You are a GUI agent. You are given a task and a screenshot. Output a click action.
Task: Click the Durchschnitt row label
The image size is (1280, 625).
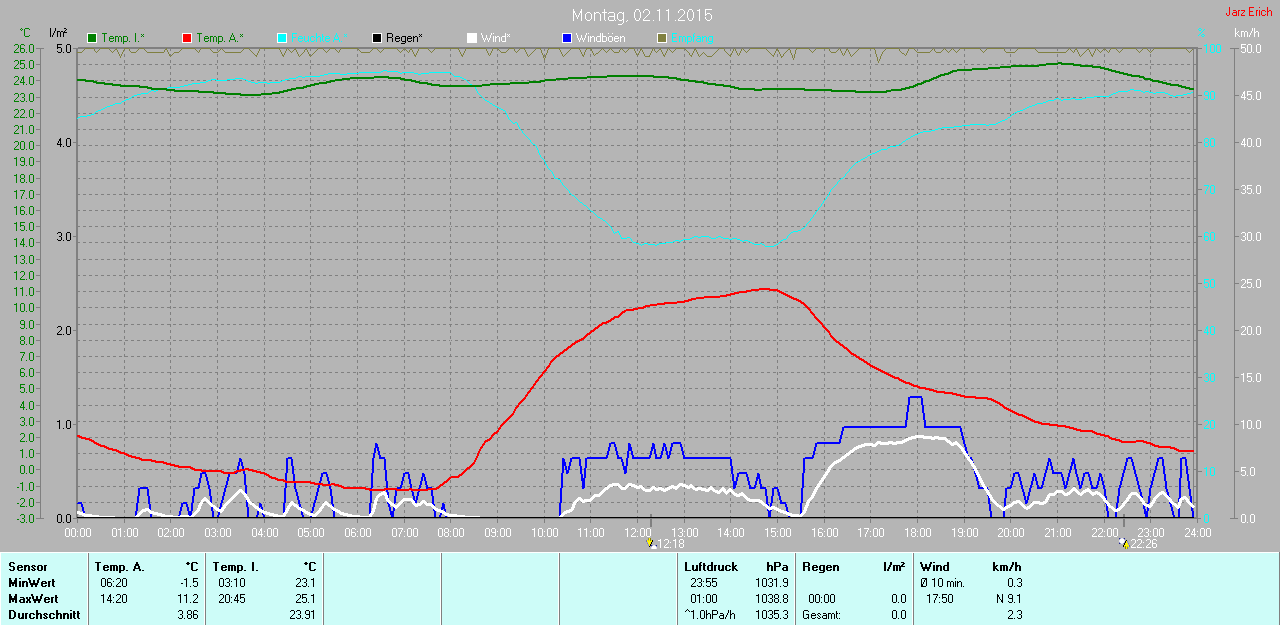43,615
